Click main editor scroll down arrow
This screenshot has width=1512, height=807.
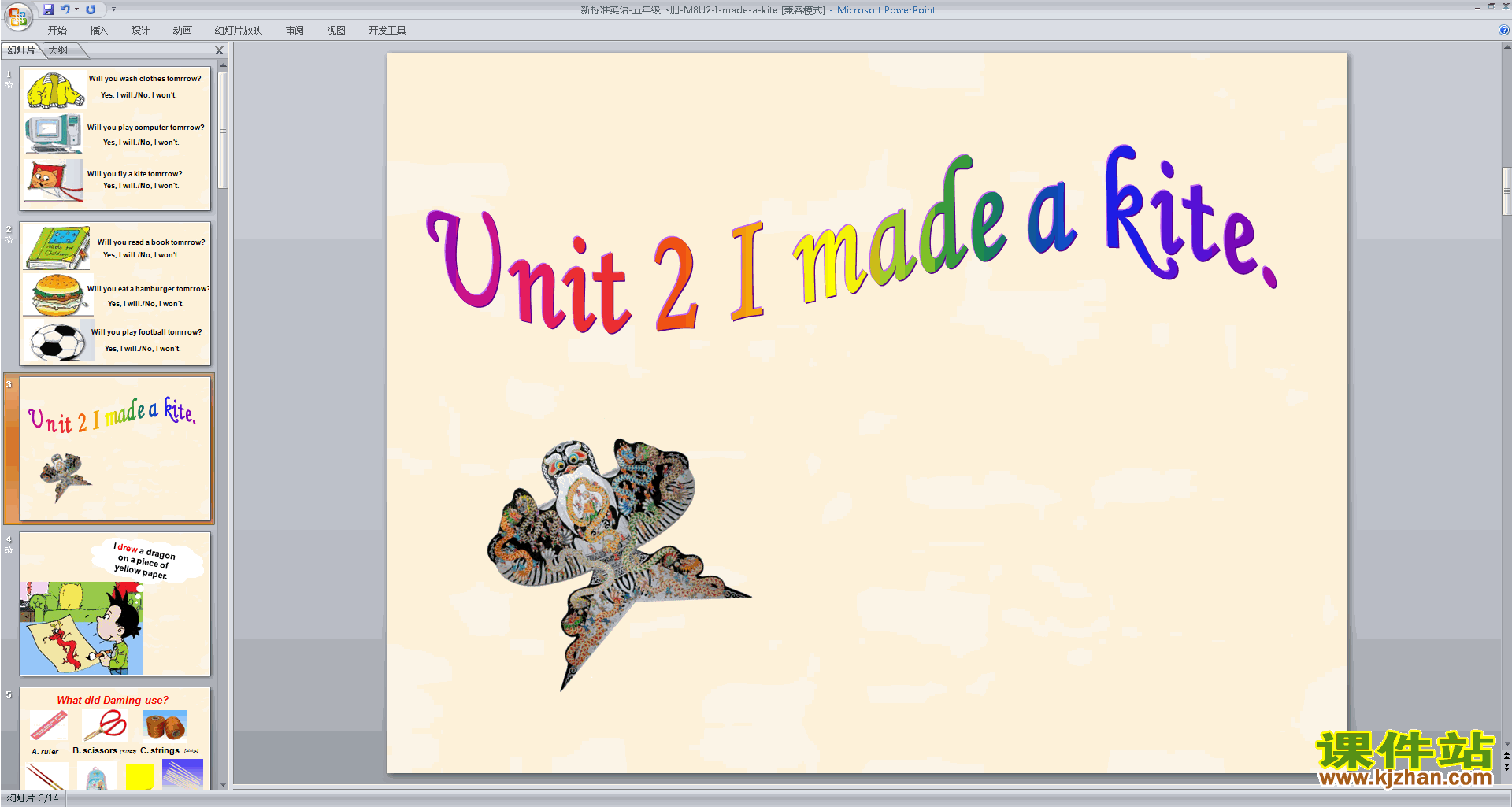[x=1506, y=743]
